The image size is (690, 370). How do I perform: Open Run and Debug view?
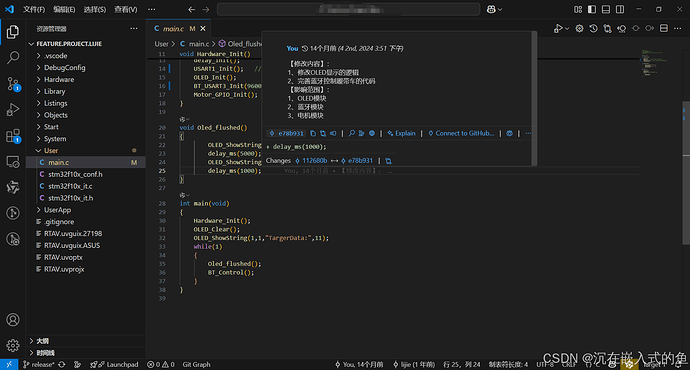(13, 110)
